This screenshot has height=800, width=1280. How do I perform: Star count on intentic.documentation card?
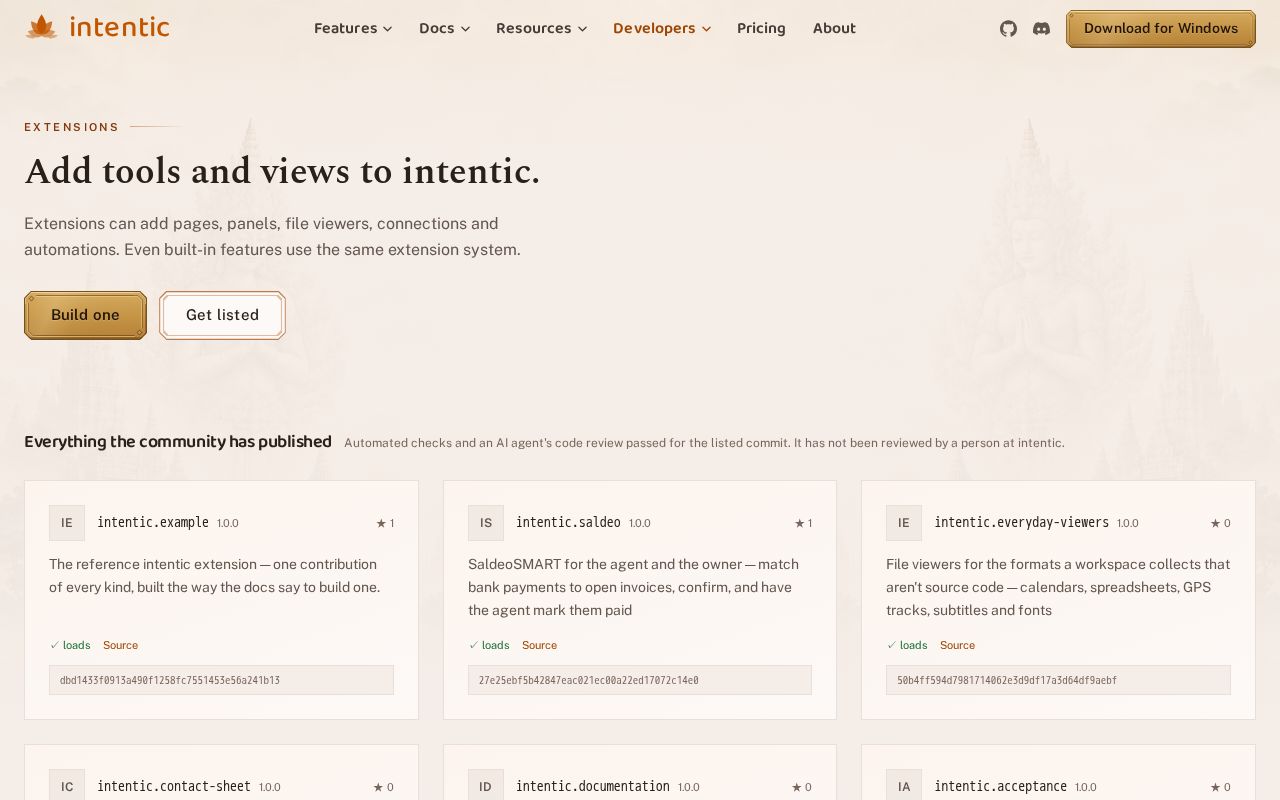click(801, 787)
